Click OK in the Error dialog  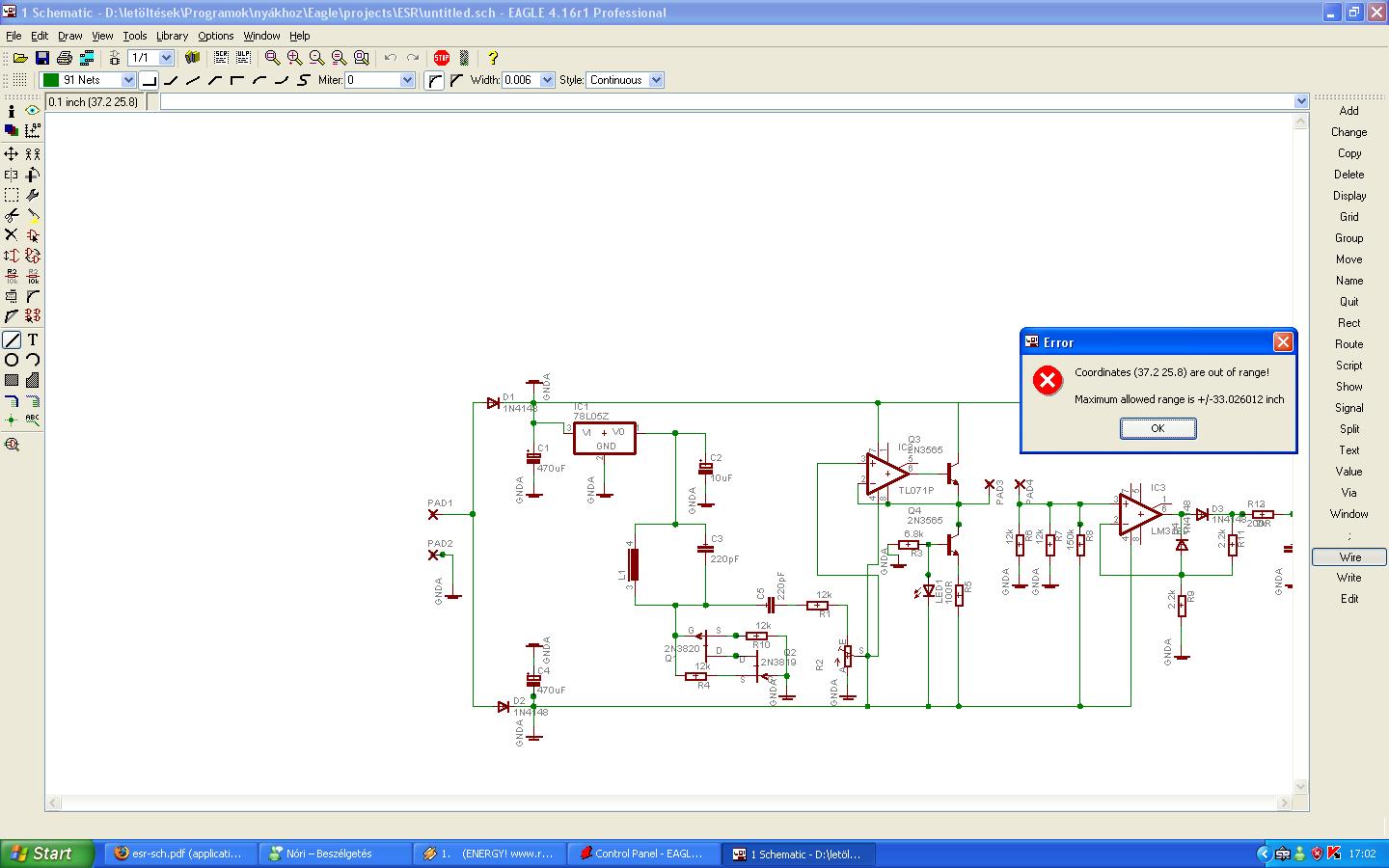coord(1157,428)
